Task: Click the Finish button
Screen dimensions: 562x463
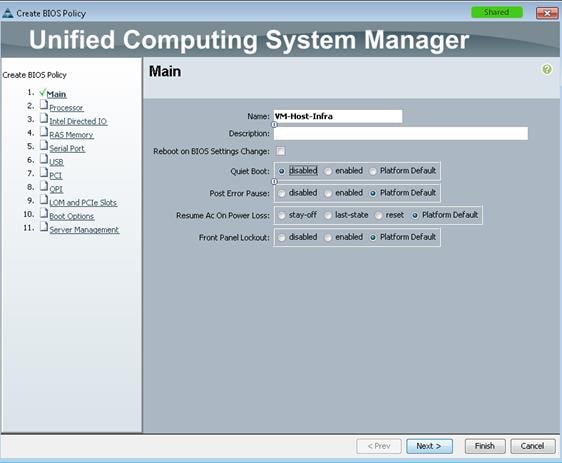Action: (485, 446)
